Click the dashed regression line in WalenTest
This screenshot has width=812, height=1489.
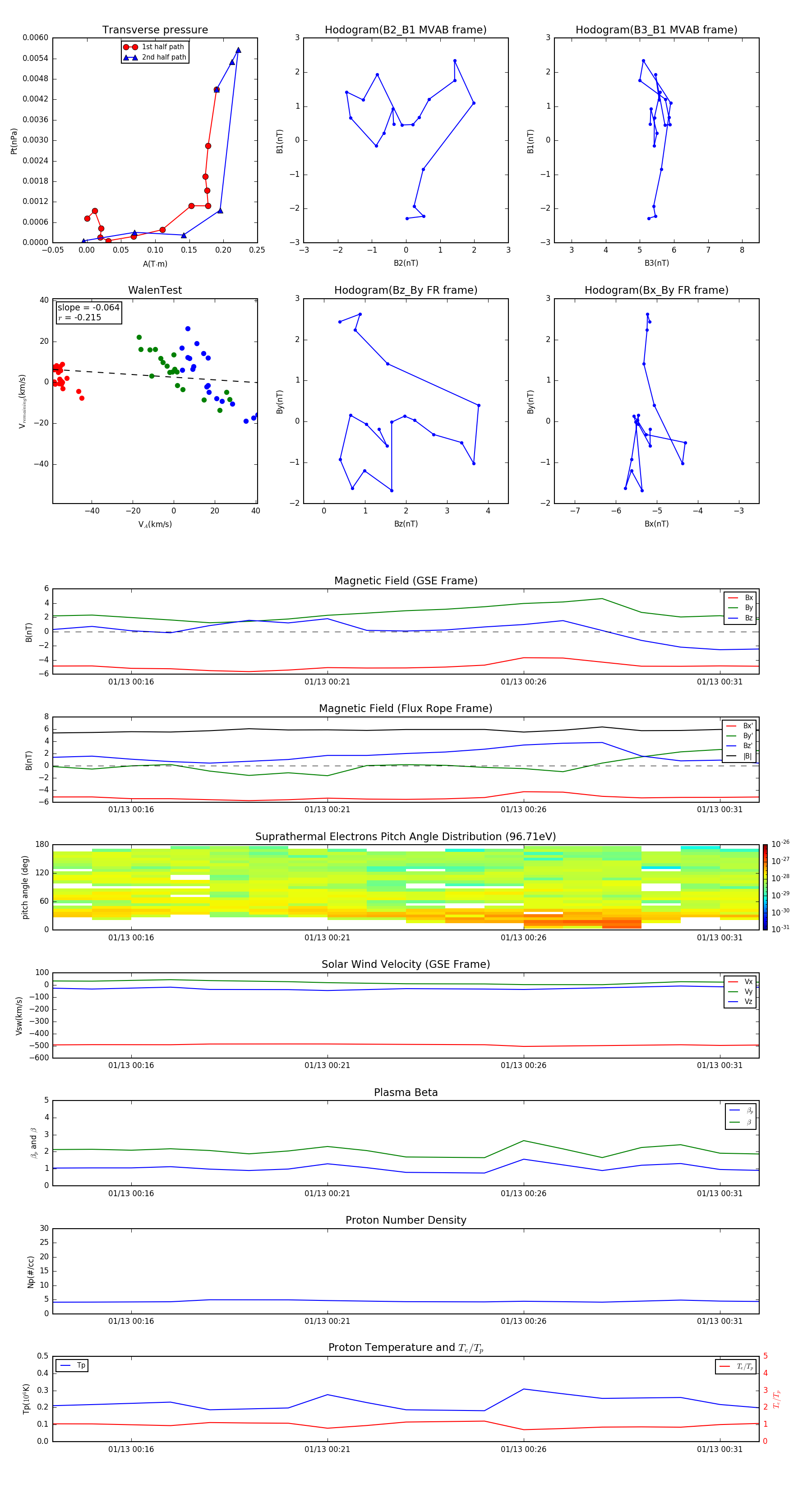155,376
